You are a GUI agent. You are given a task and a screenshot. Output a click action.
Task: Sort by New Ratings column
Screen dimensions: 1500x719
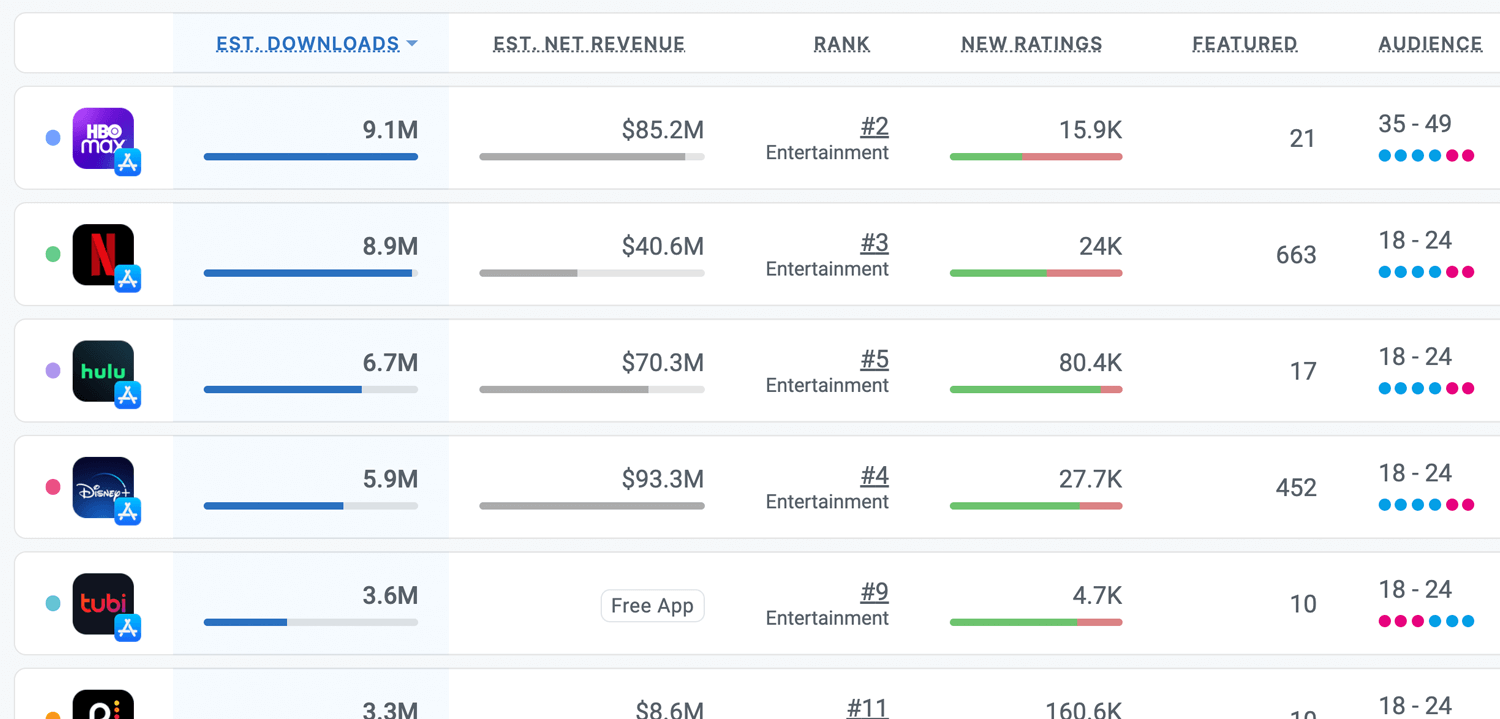[x=1031, y=44]
